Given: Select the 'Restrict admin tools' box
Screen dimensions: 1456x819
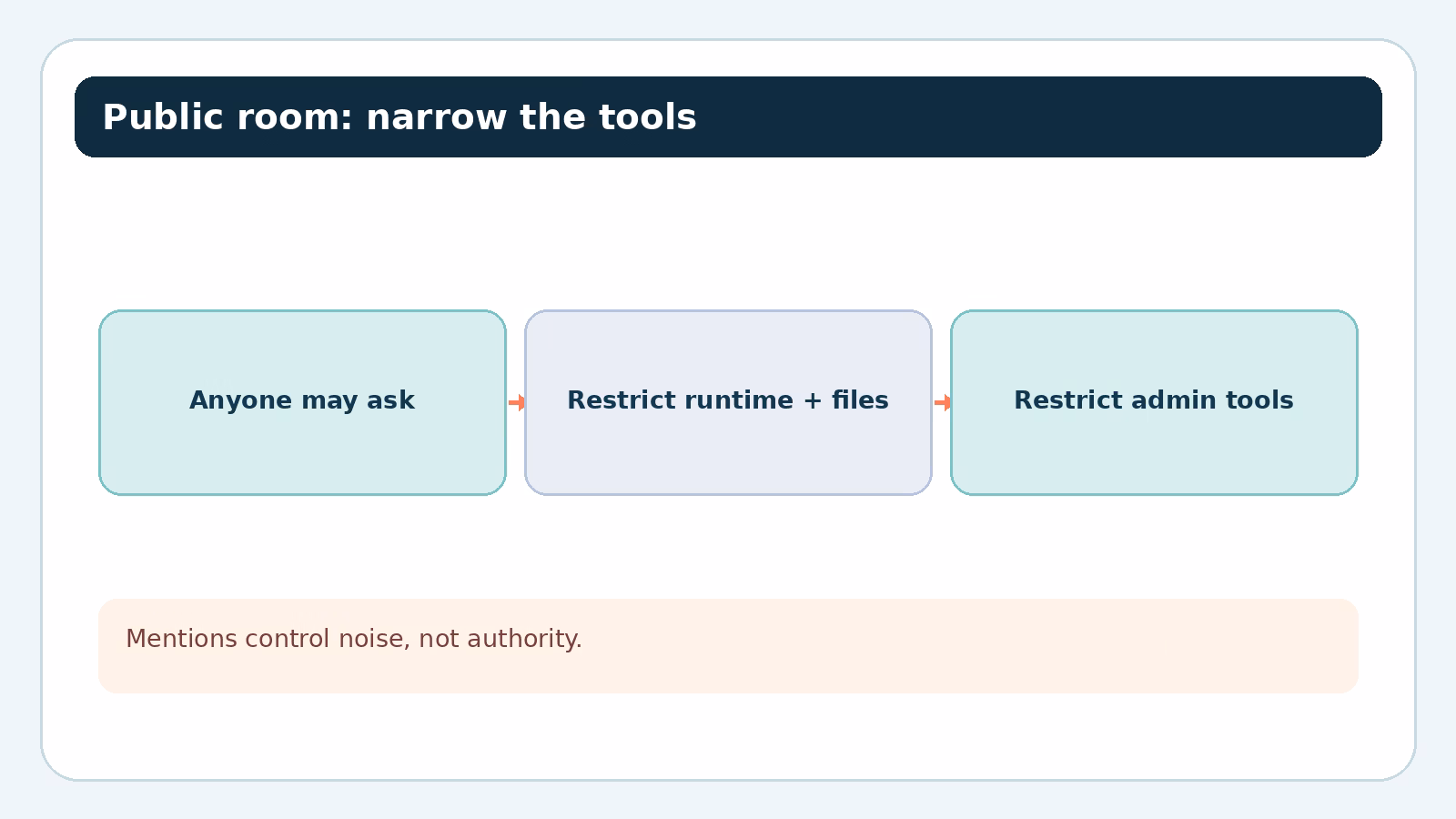Looking at the screenshot, I should pos(1154,402).
